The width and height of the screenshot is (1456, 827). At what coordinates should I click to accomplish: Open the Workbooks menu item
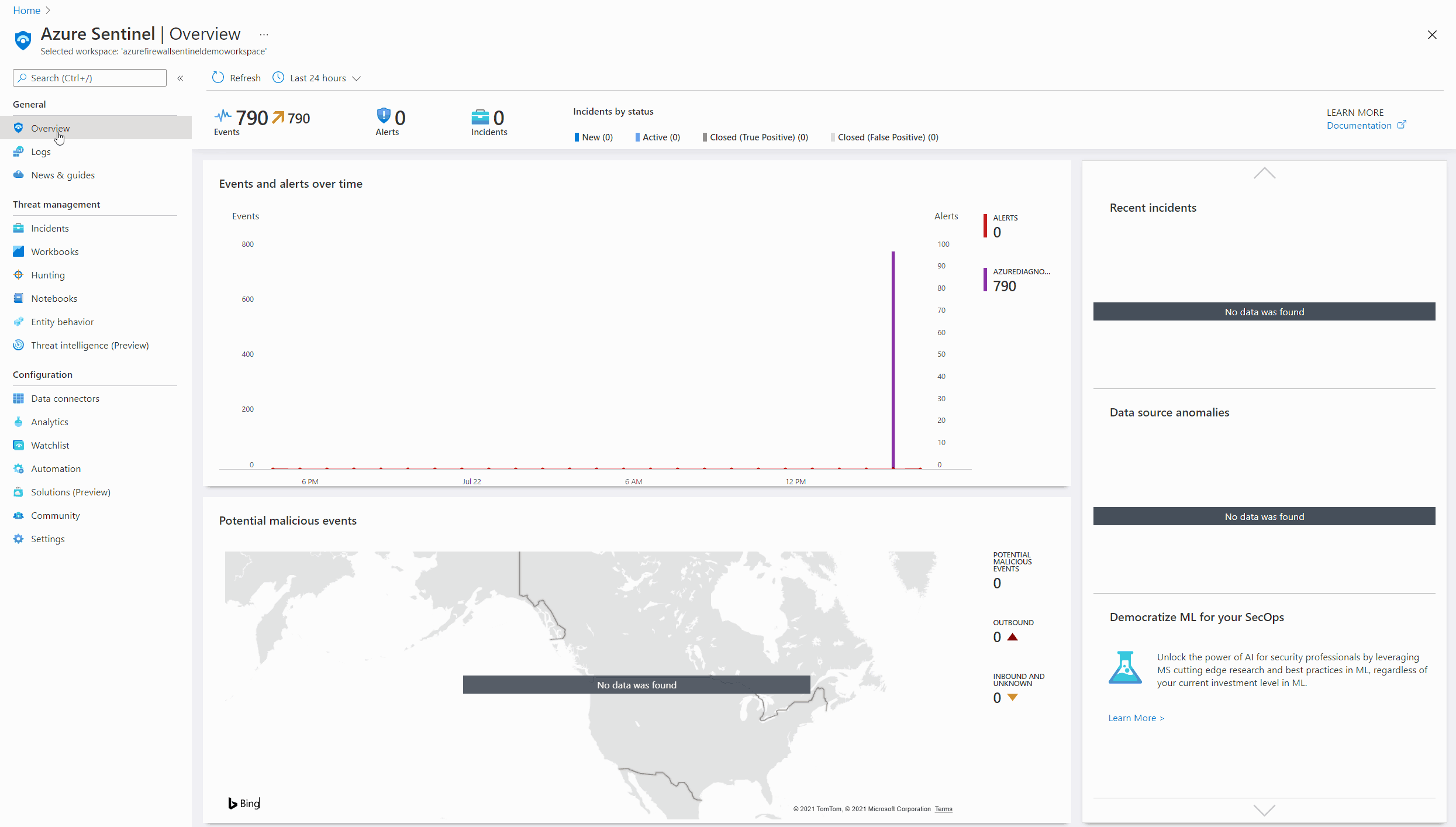pos(55,251)
